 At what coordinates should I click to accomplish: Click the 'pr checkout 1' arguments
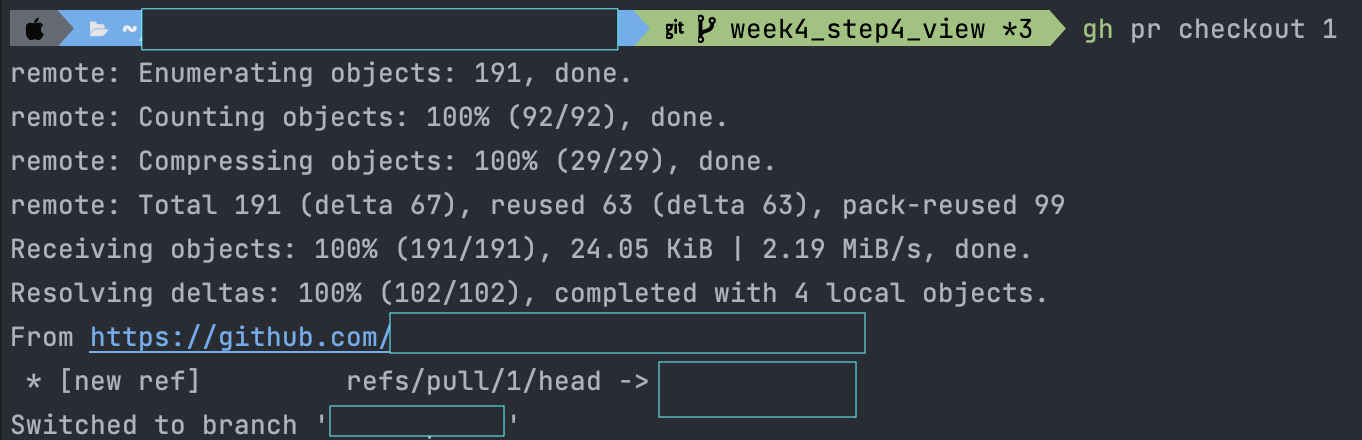(x=1234, y=30)
